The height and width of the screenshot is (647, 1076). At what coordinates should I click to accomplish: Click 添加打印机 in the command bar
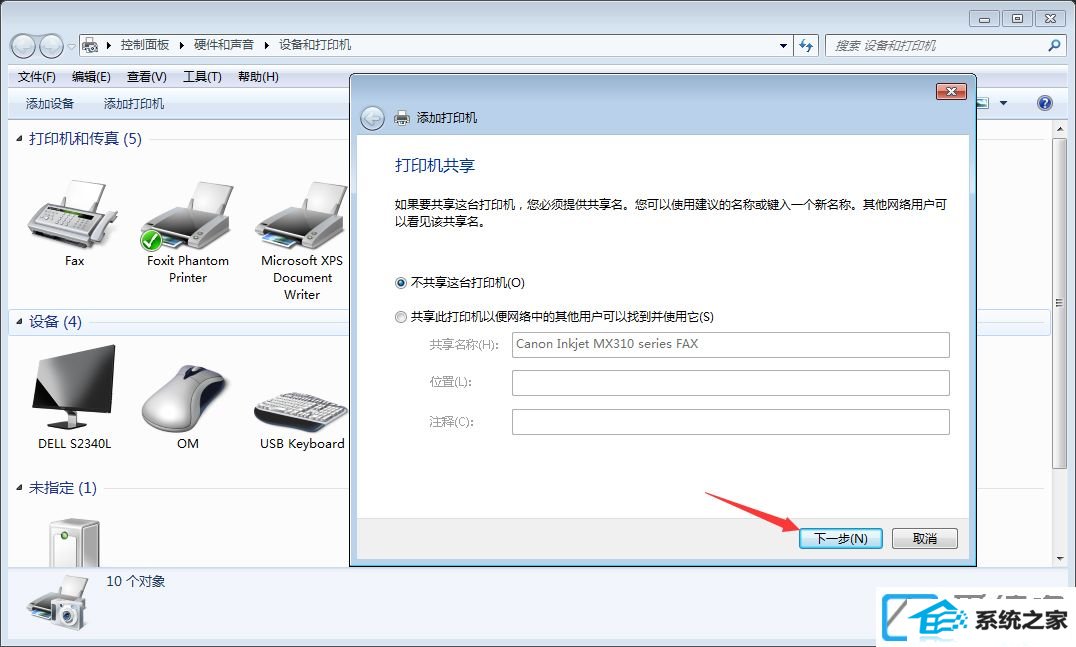134,104
